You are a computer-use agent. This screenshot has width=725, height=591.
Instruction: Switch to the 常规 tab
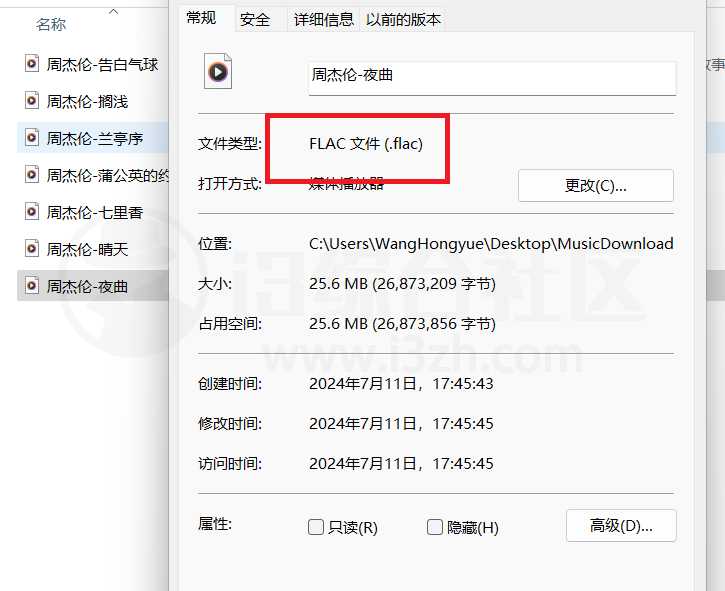point(201,18)
